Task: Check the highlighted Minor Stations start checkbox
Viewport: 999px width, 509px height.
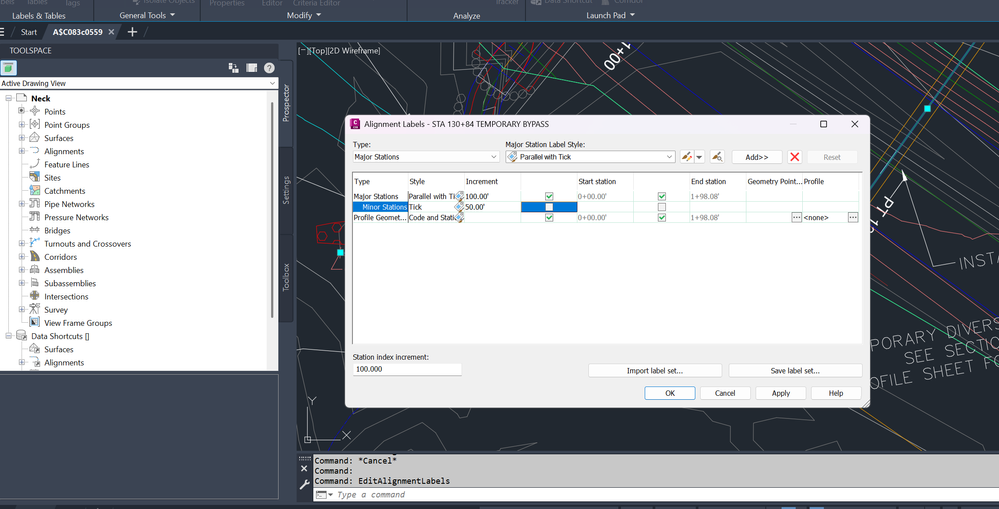Action: tap(549, 207)
